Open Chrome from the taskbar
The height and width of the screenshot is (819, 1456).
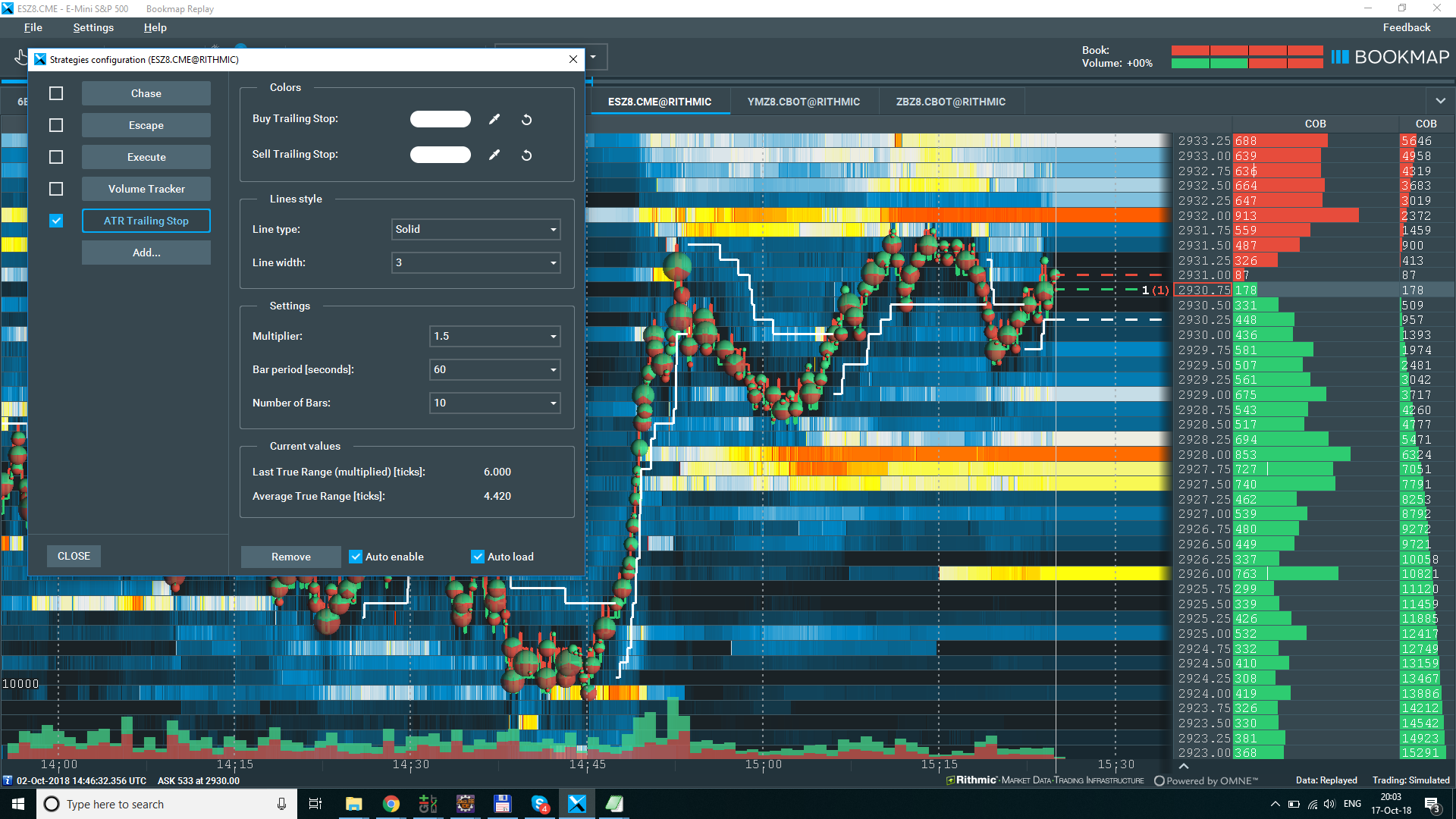[x=391, y=804]
